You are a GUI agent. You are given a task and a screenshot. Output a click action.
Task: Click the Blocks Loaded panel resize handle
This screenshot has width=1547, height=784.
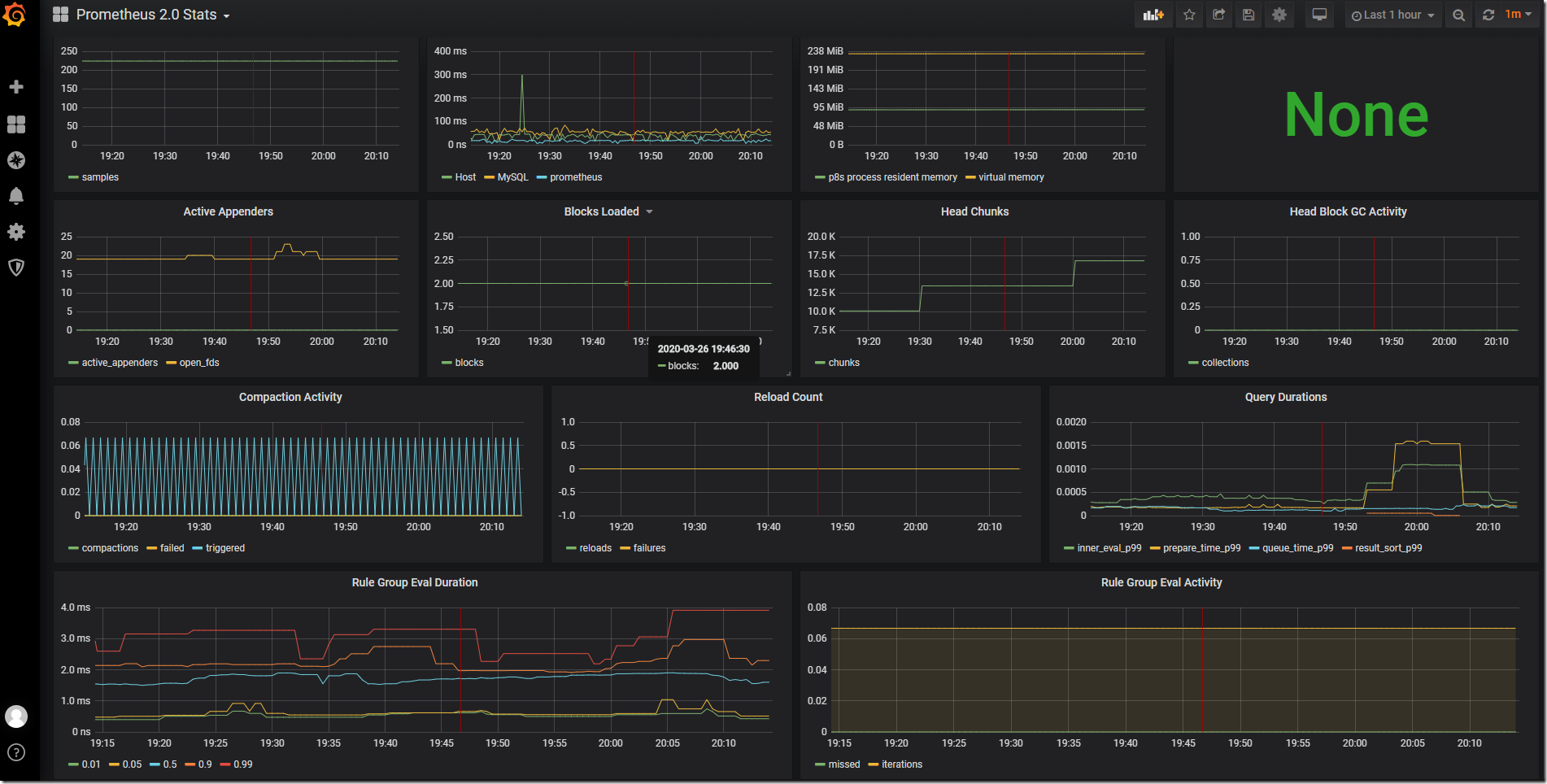click(x=788, y=373)
